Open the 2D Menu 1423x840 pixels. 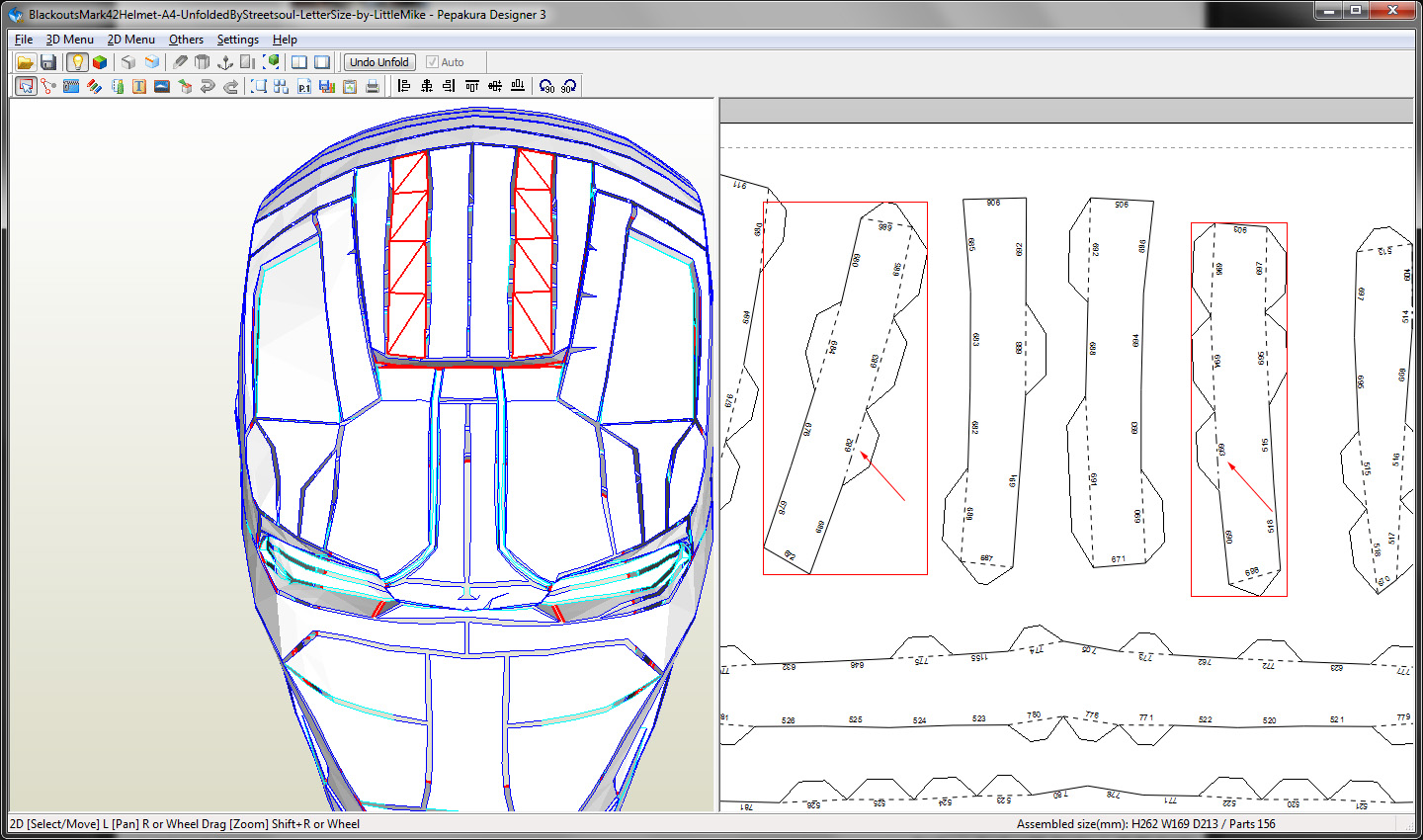(x=131, y=40)
